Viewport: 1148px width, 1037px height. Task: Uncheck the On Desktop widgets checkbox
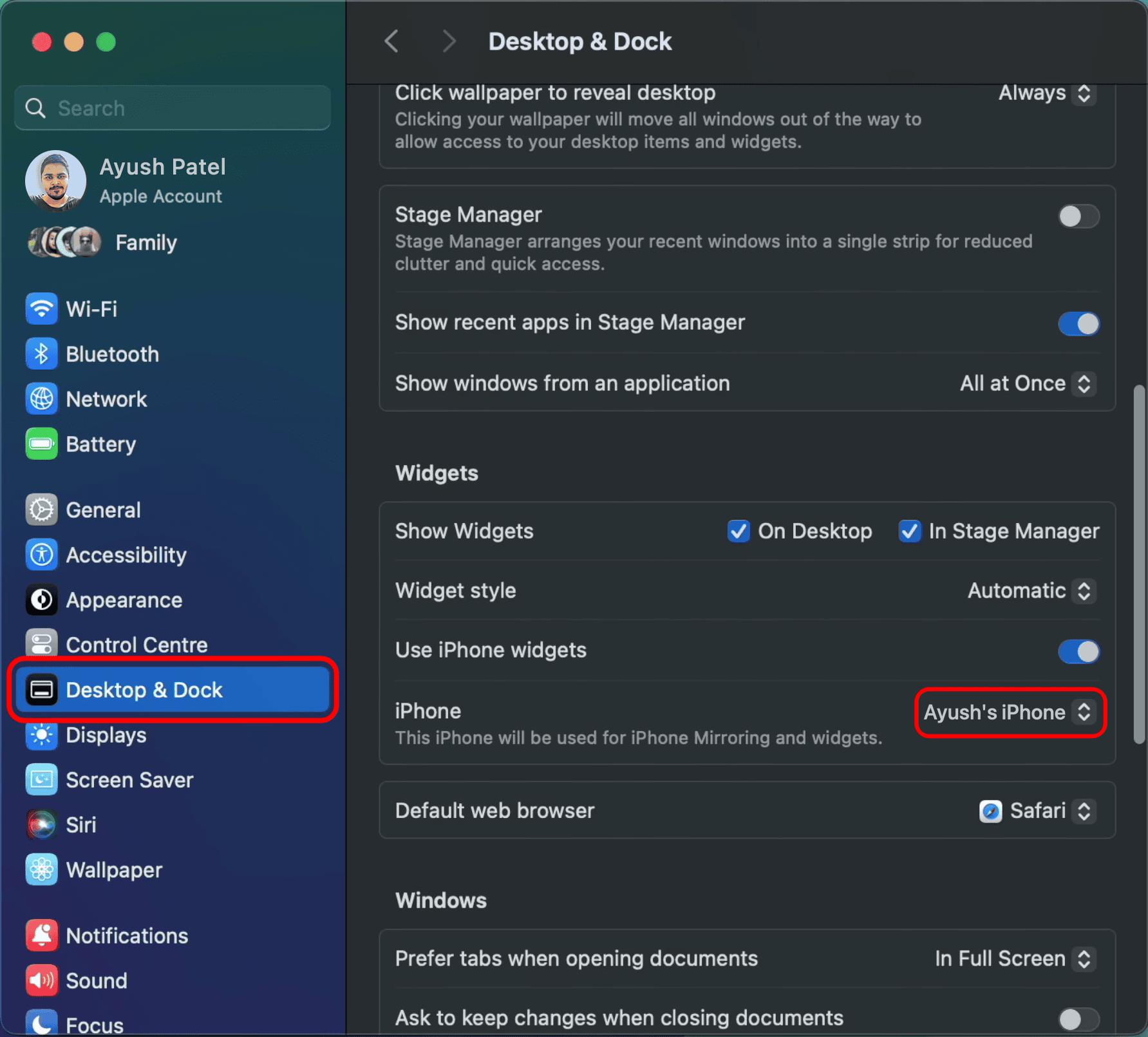point(739,531)
